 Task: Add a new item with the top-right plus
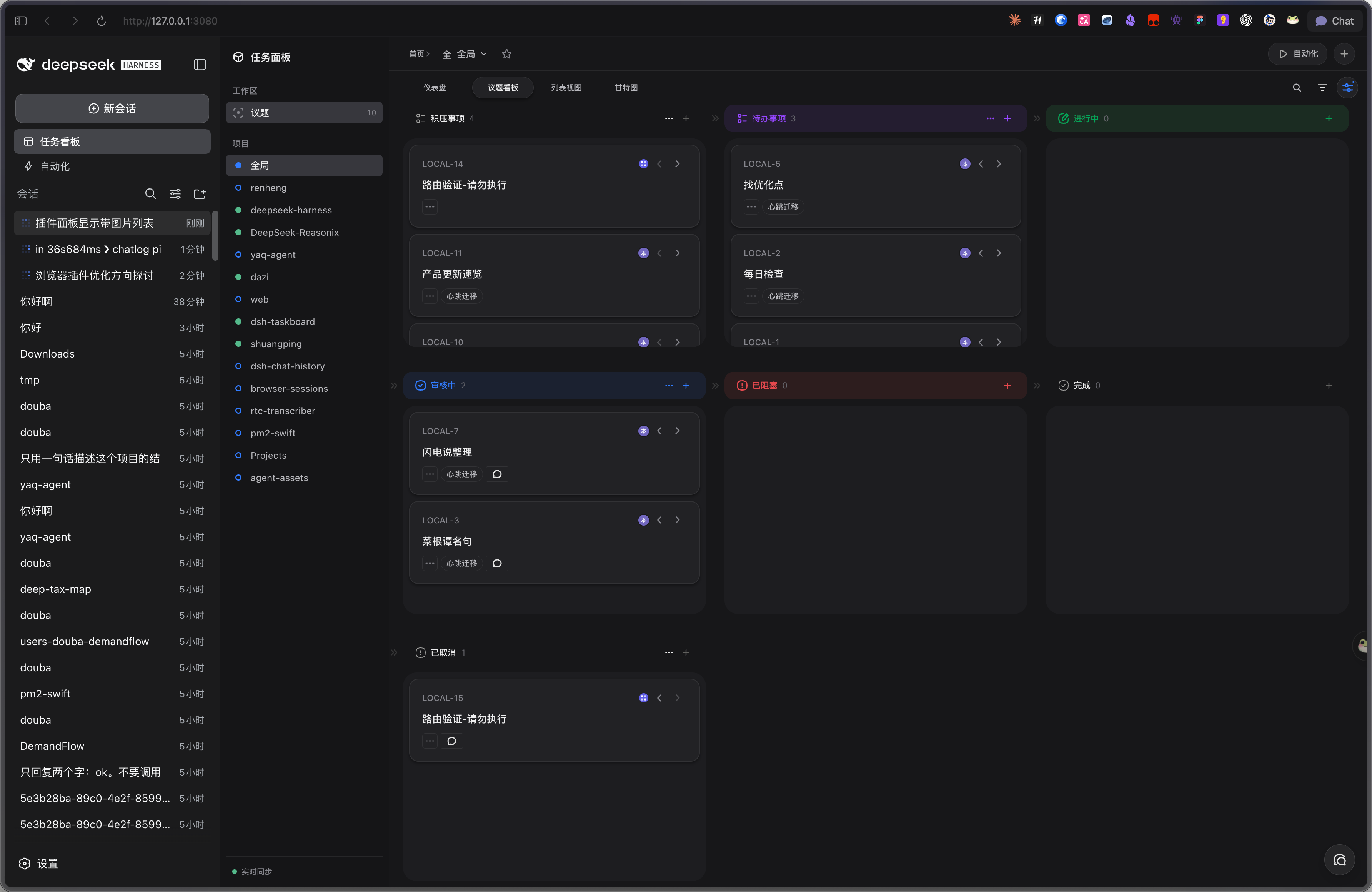point(1344,53)
